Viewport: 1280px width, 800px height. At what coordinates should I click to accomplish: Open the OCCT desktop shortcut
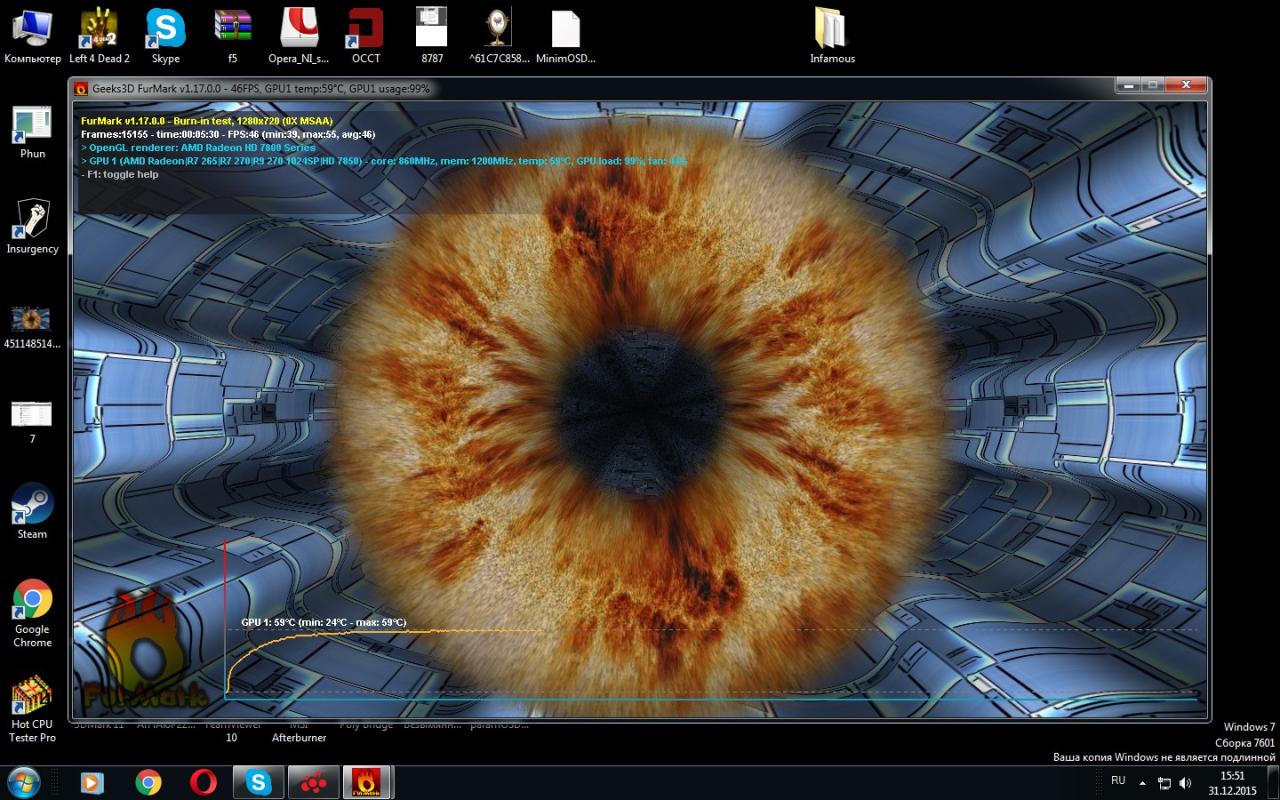pos(366,30)
